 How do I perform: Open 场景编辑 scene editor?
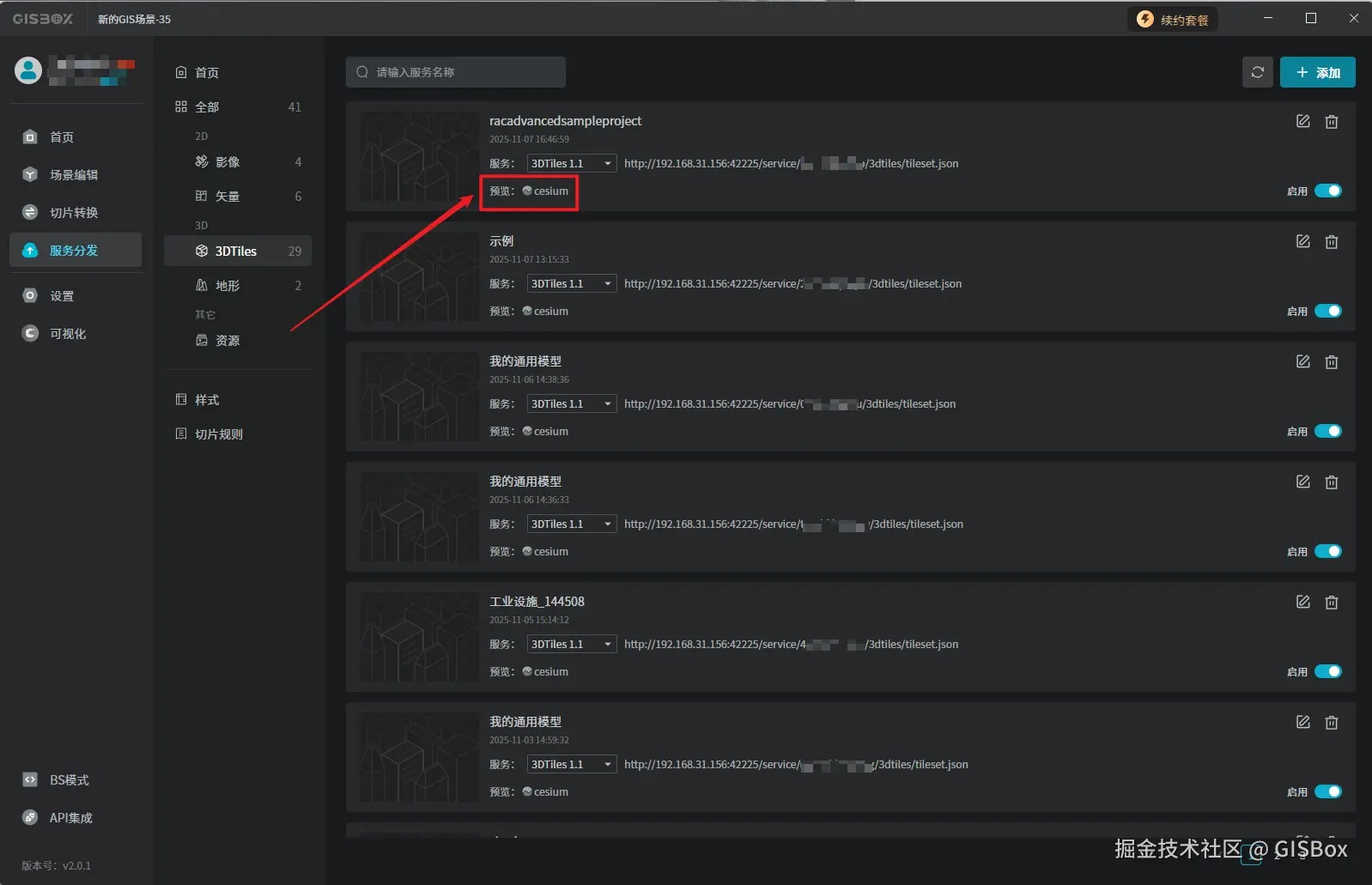click(76, 174)
